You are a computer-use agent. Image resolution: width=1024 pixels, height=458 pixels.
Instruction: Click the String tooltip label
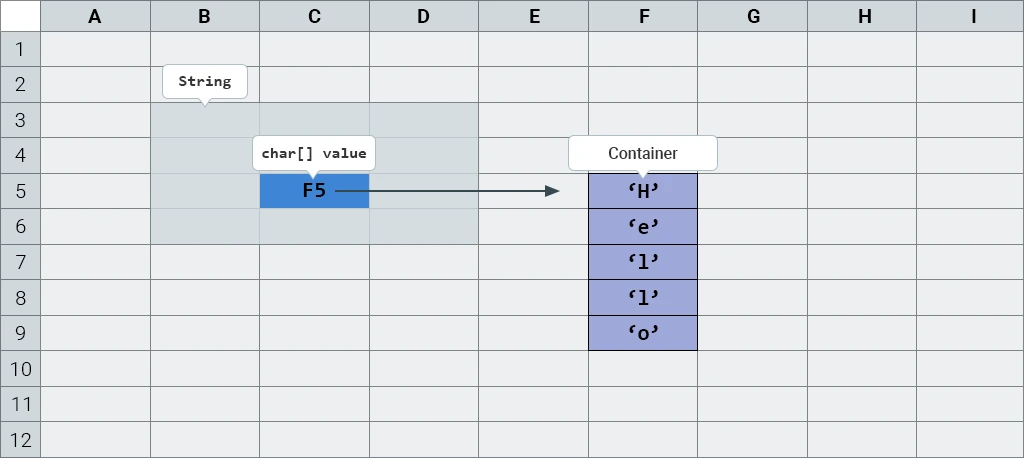205,82
